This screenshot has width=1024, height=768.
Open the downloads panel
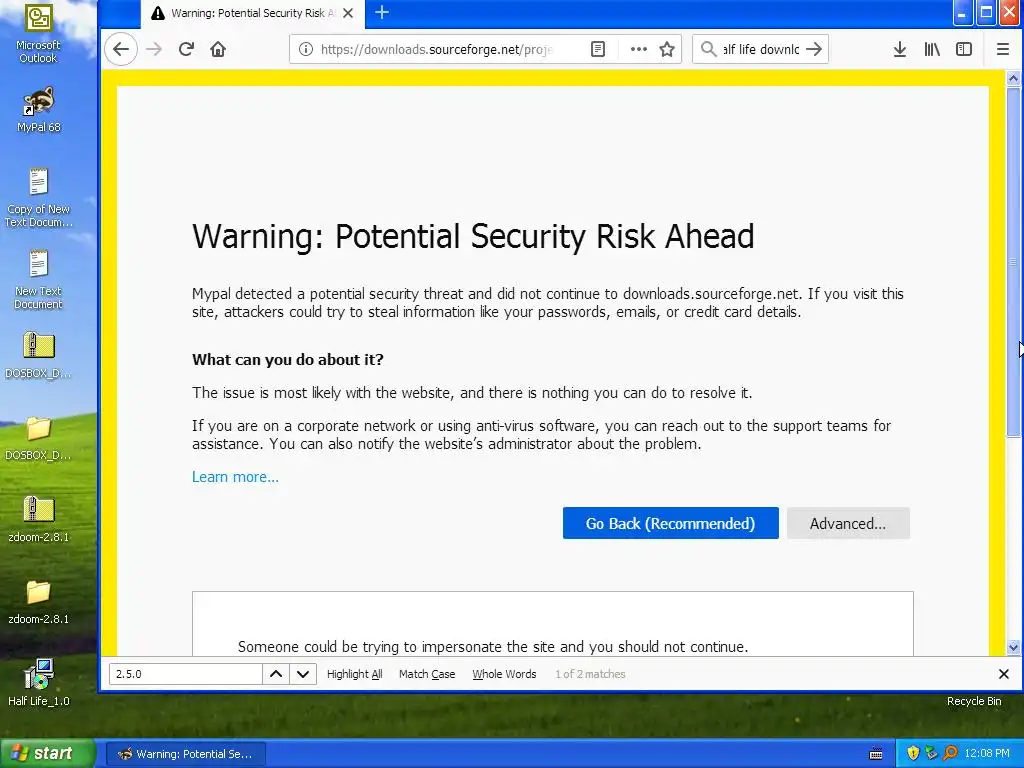click(900, 49)
